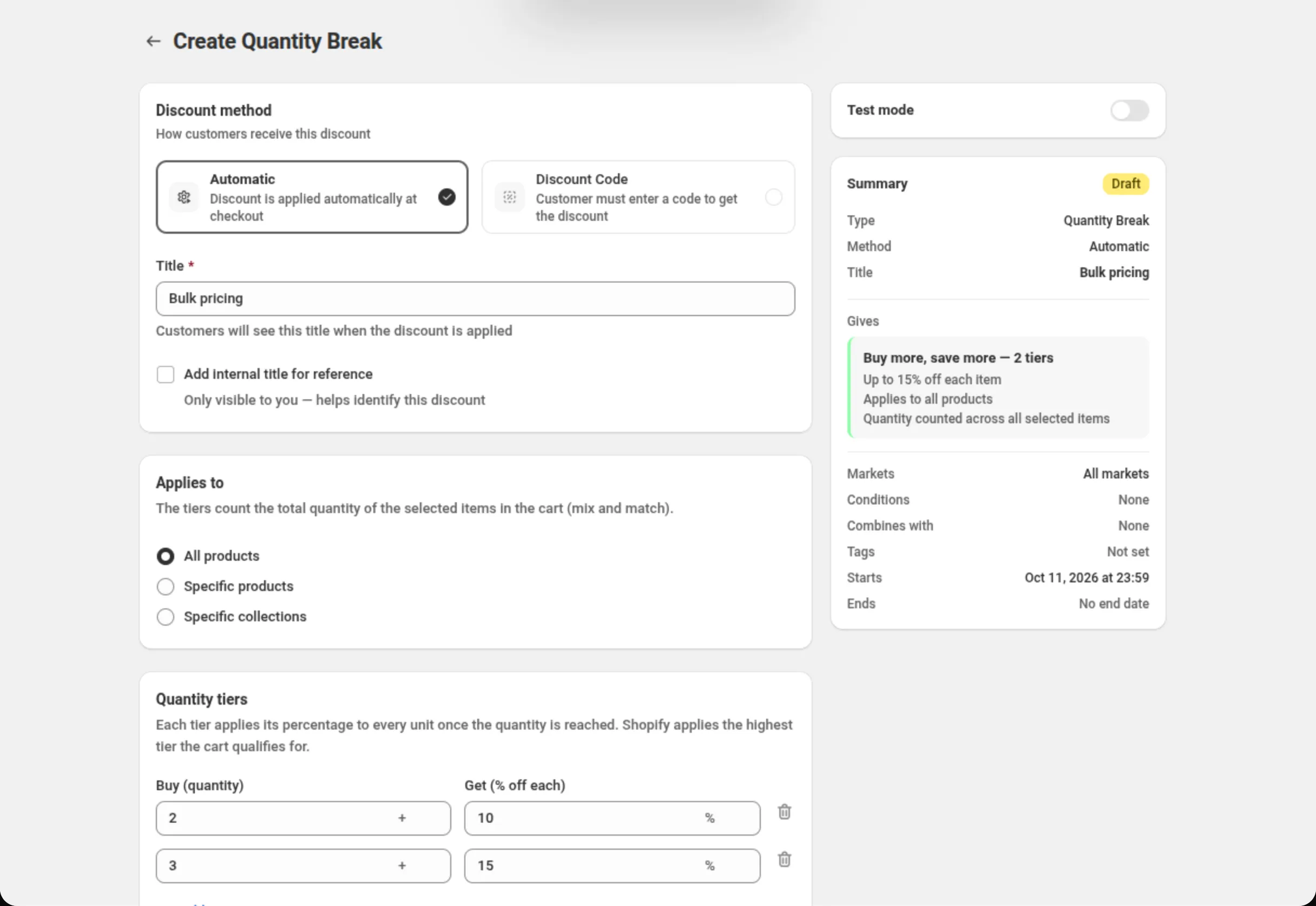Image resolution: width=1316 pixels, height=906 pixels.
Task: Go back using the arrow icon
Action: (153, 41)
